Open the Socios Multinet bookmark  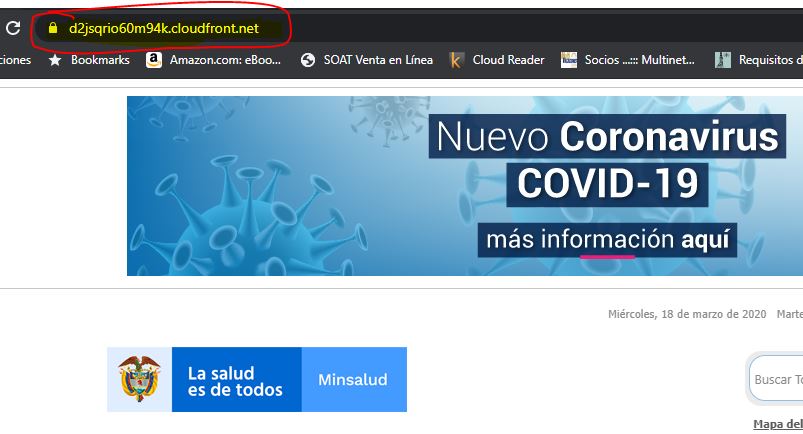tap(640, 60)
